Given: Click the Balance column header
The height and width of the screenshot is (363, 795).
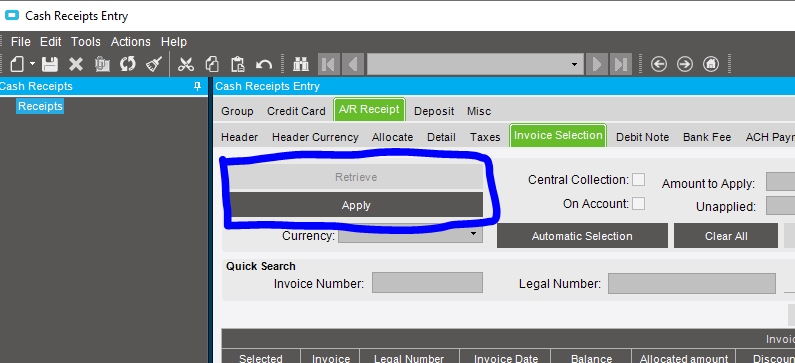Looking at the screenshot, I should tap(592, 356).
